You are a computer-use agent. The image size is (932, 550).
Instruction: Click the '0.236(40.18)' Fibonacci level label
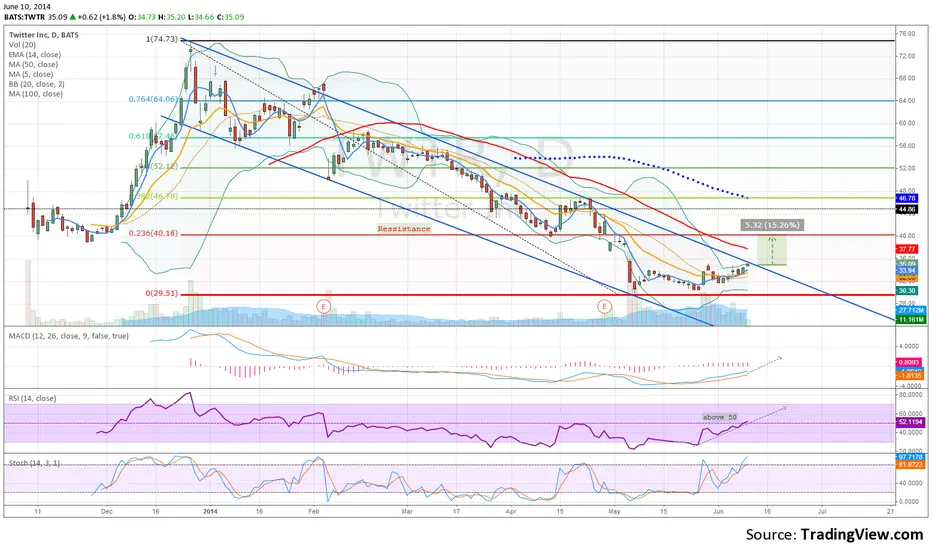coord(153,233)
